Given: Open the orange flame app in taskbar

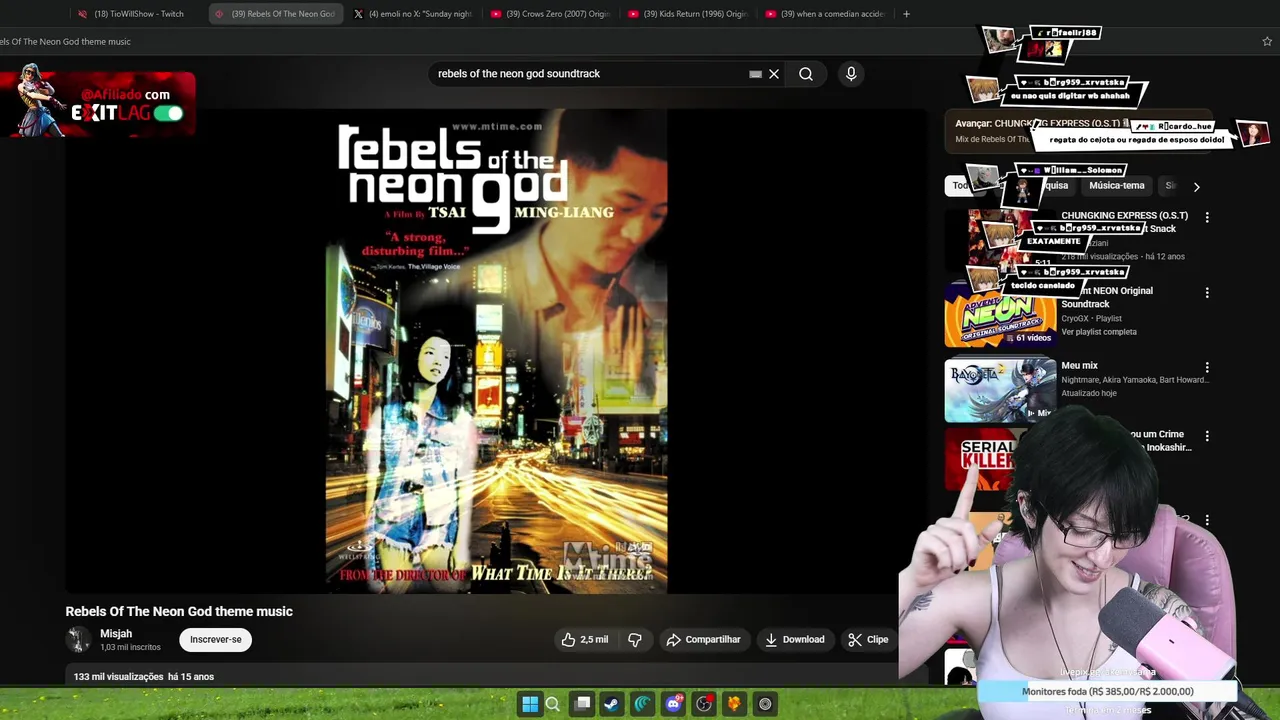Looking at the screenshot, I should pos(734,704).
